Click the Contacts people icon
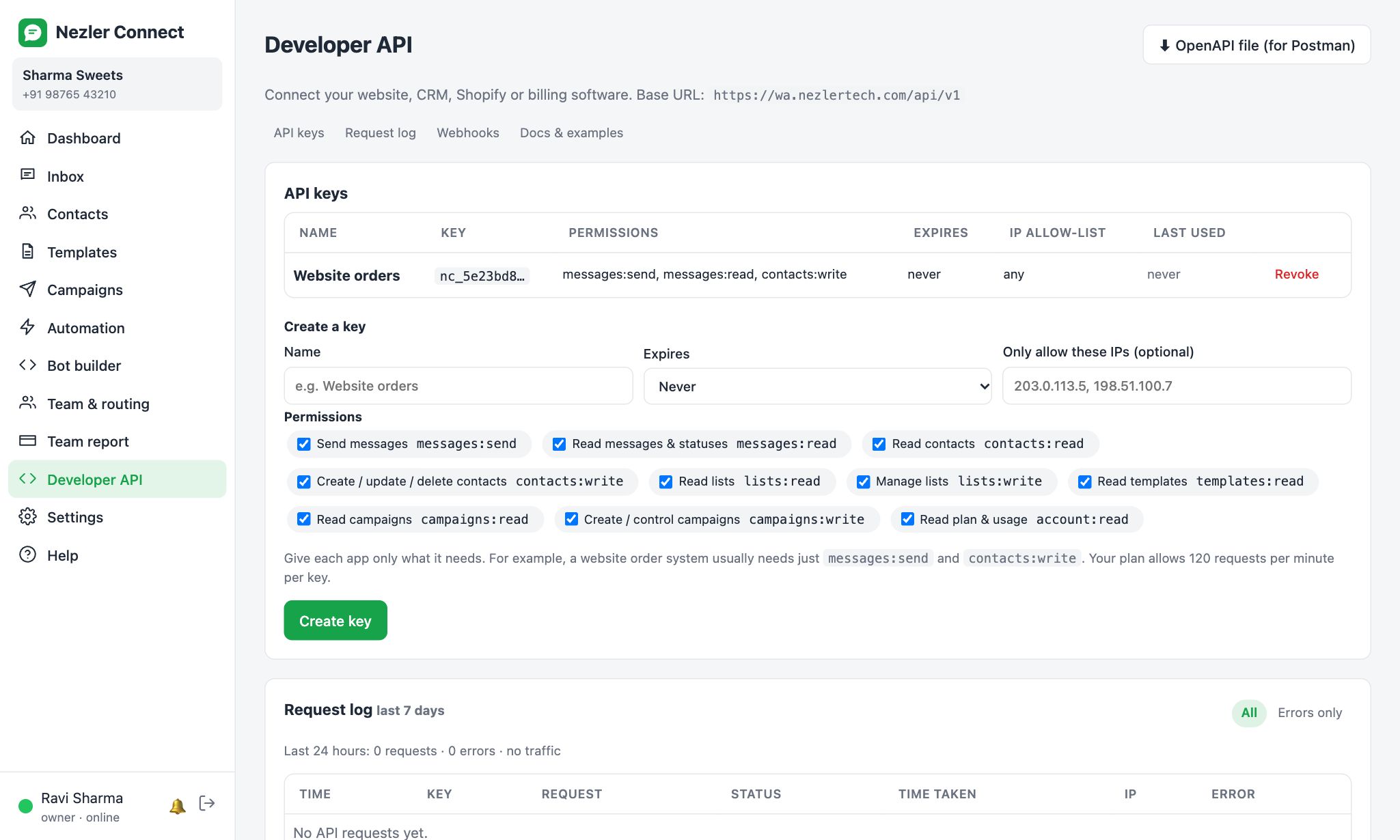Viewport: 1400px width, 840px height. 27,214
